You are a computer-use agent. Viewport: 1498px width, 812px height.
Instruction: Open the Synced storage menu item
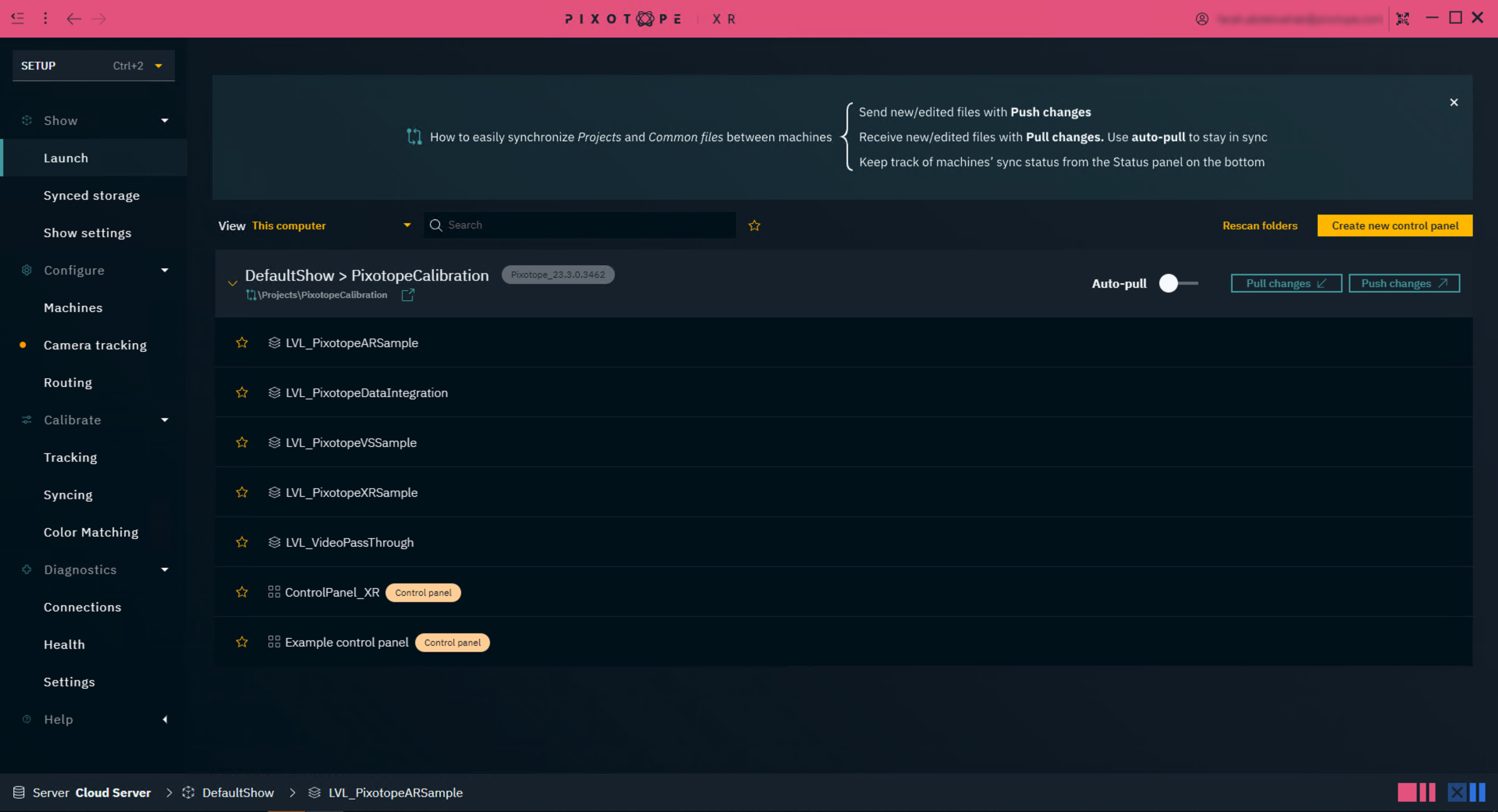click(91, 195)
